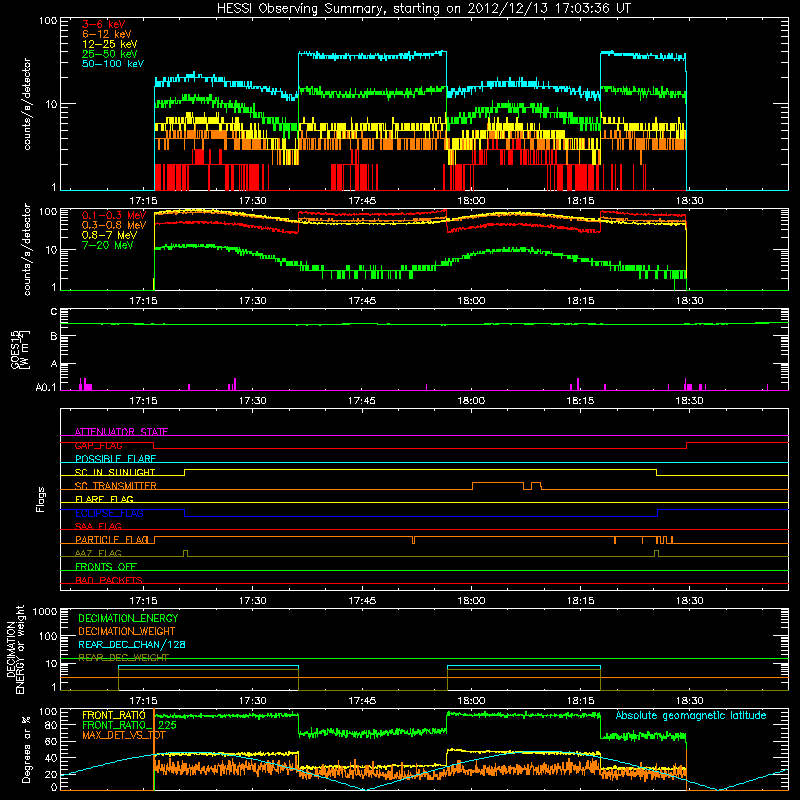Viewport: 800px width, 800px height.
Task: Select the ECLIPSE_FLAG label
Action: pos(109,513)
